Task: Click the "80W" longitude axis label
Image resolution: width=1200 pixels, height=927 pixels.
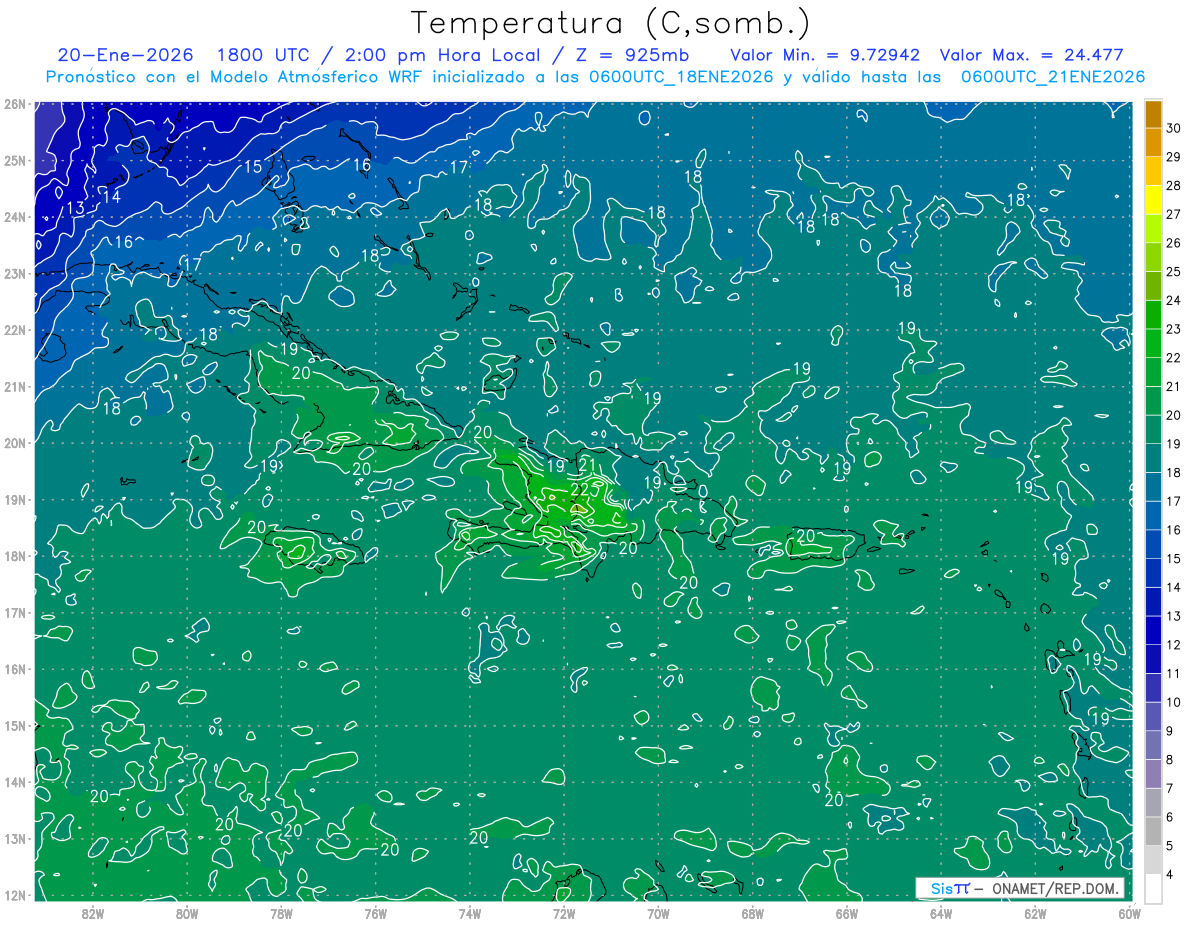Action: [x=187, y=913]
